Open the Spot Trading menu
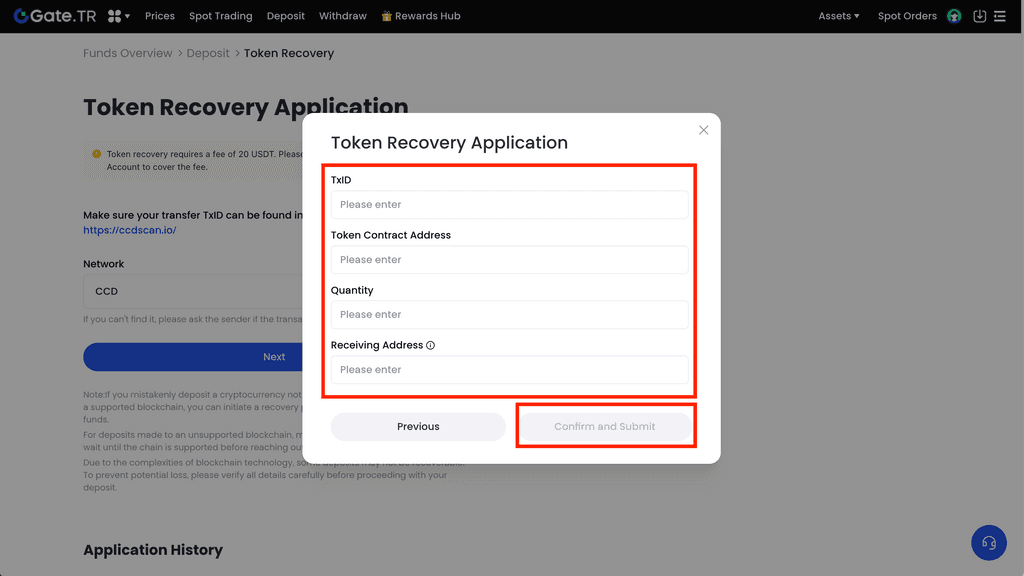The height and width of the screenshot is (576, 1024). click(220, 16)
